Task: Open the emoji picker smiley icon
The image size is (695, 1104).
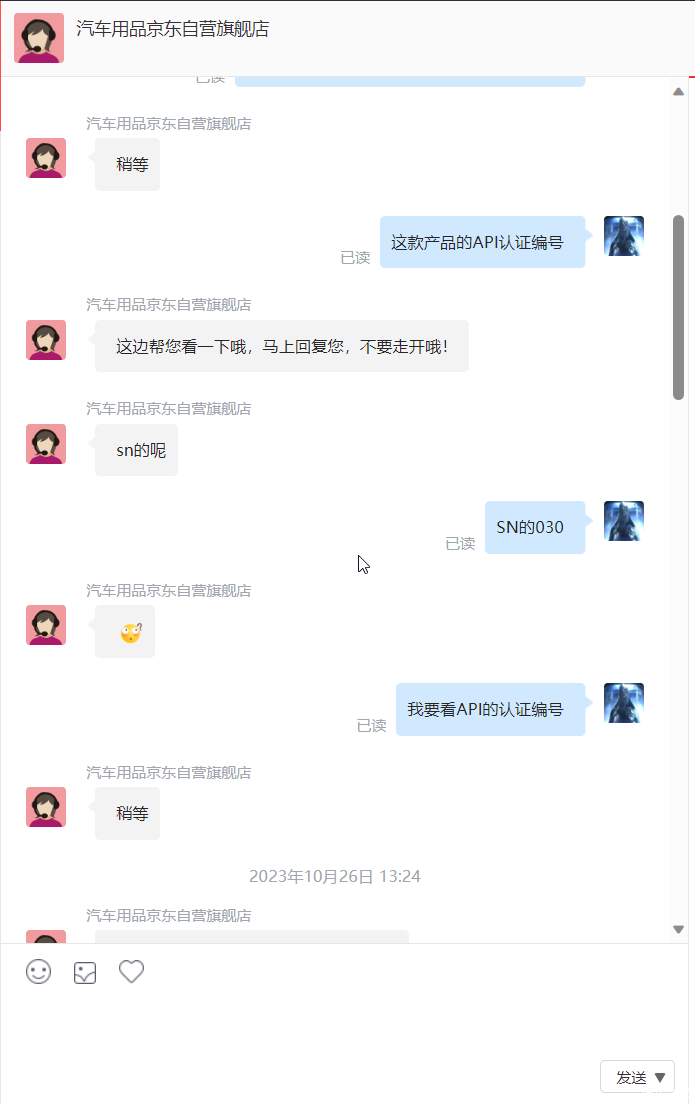Action: click(39, 972)
